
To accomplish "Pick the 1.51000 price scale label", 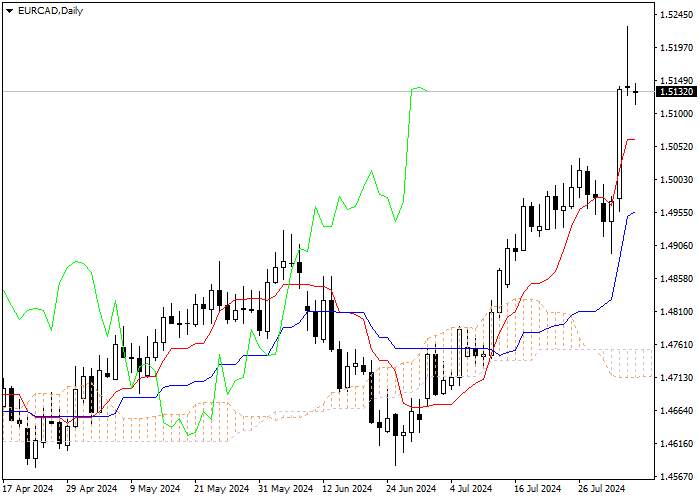I will tap(677, 113).
